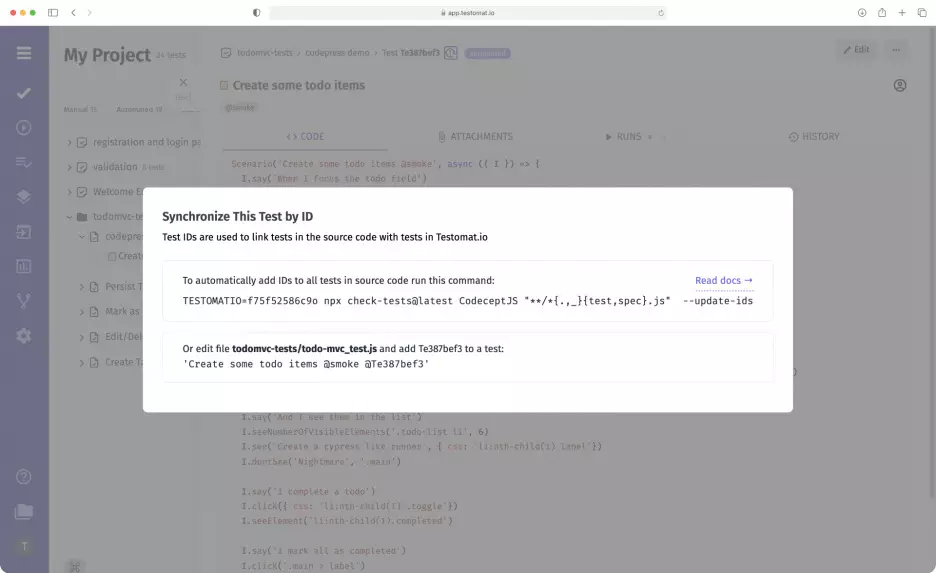Click the Safari address bar
The width and height of the screenshot is (936, 573).
click(x=467, y=13)
